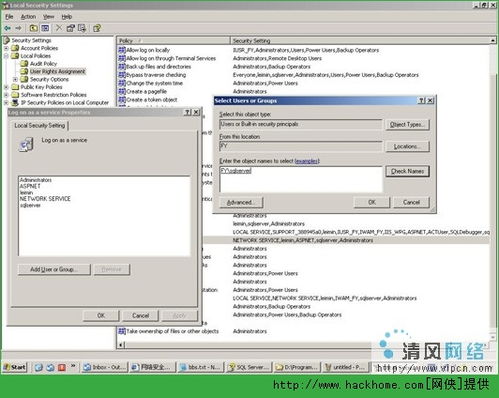Open the Properties toolbar icon
Screen dimensions: 499x398
click(x=70, y=28)
